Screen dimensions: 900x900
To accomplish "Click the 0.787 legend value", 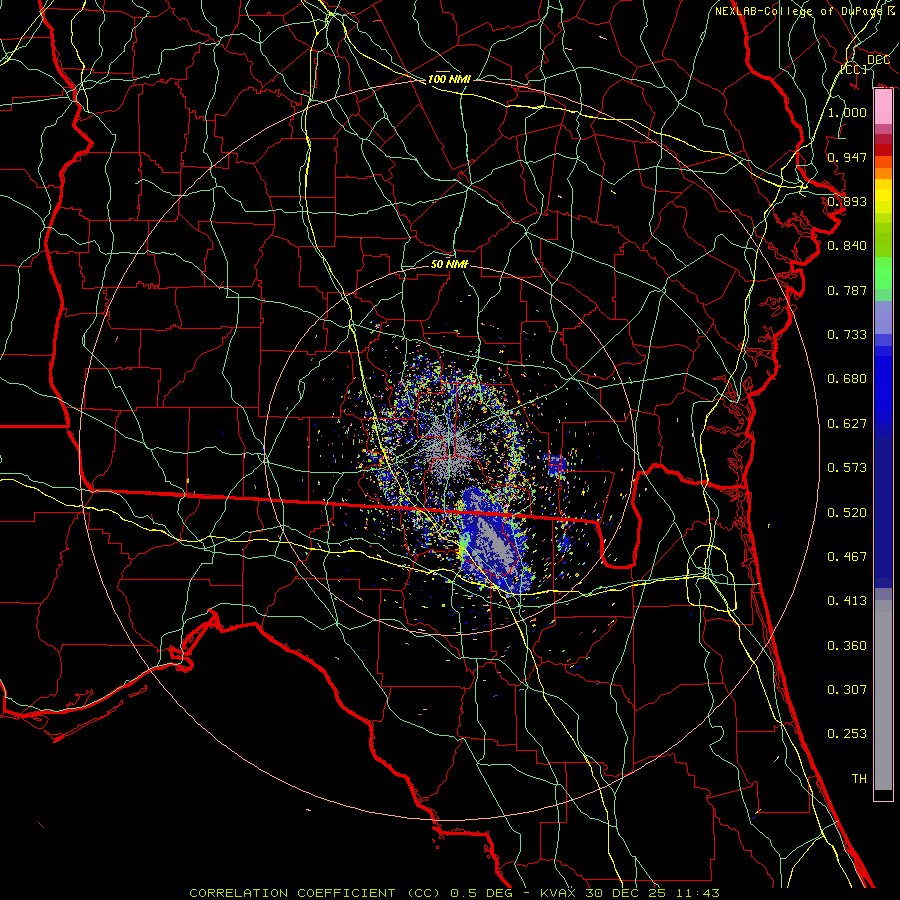I will [847, 290].
